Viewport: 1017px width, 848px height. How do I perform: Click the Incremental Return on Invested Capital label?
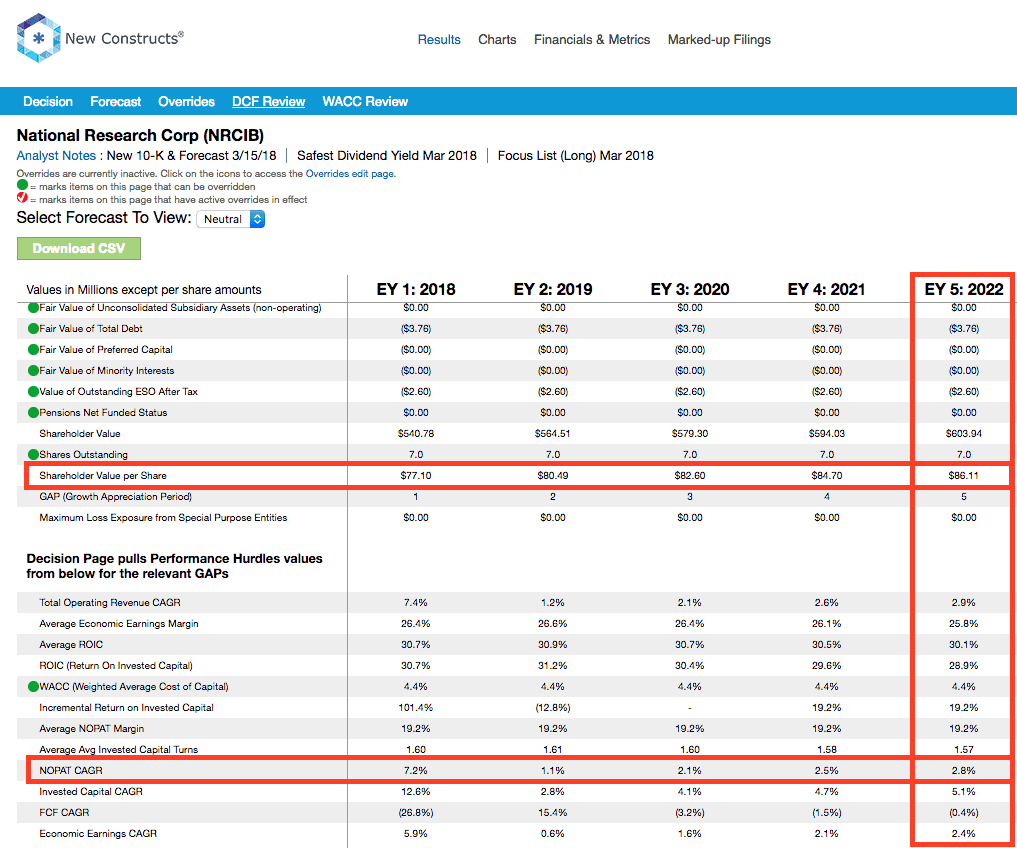point(126,708)
